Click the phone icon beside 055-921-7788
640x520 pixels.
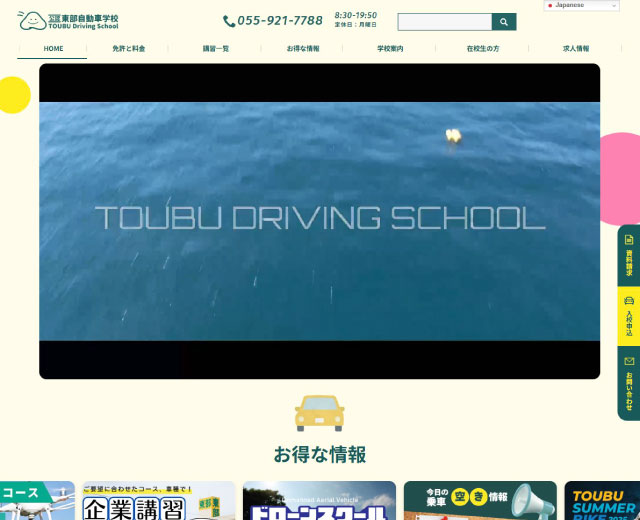point(229,21)
